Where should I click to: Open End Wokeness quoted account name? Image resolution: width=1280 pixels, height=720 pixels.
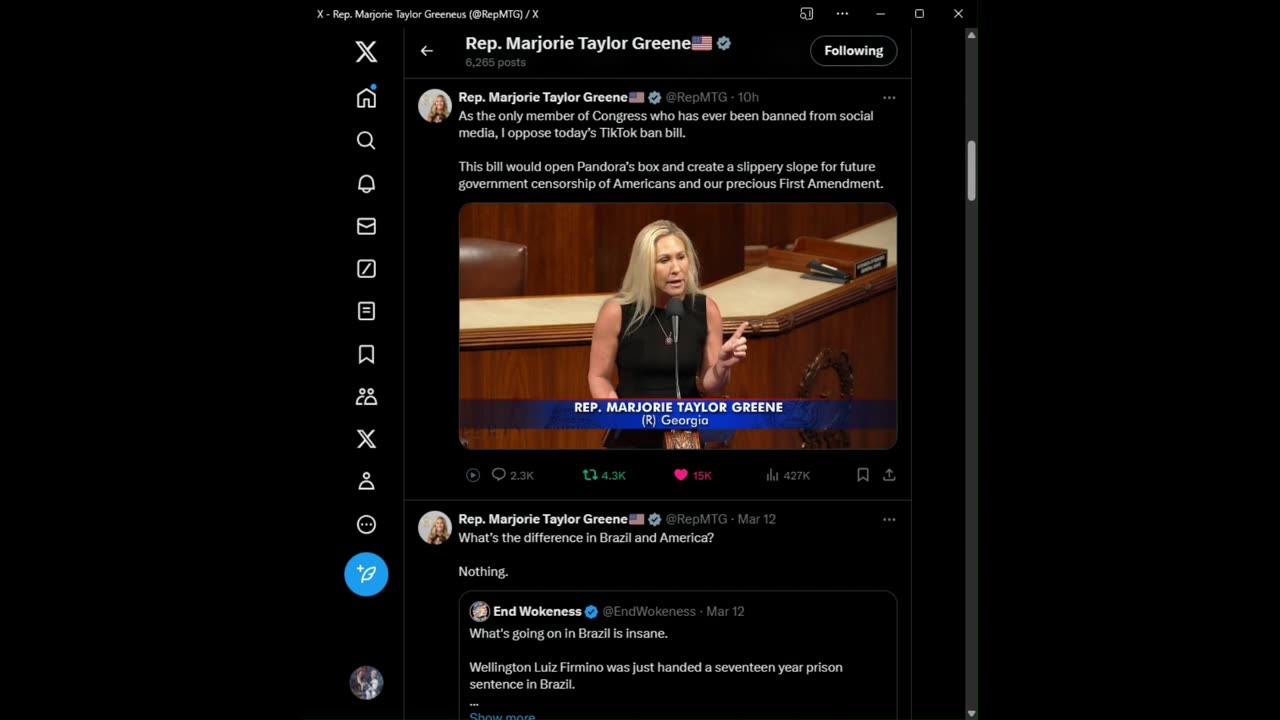click(537, 611)
